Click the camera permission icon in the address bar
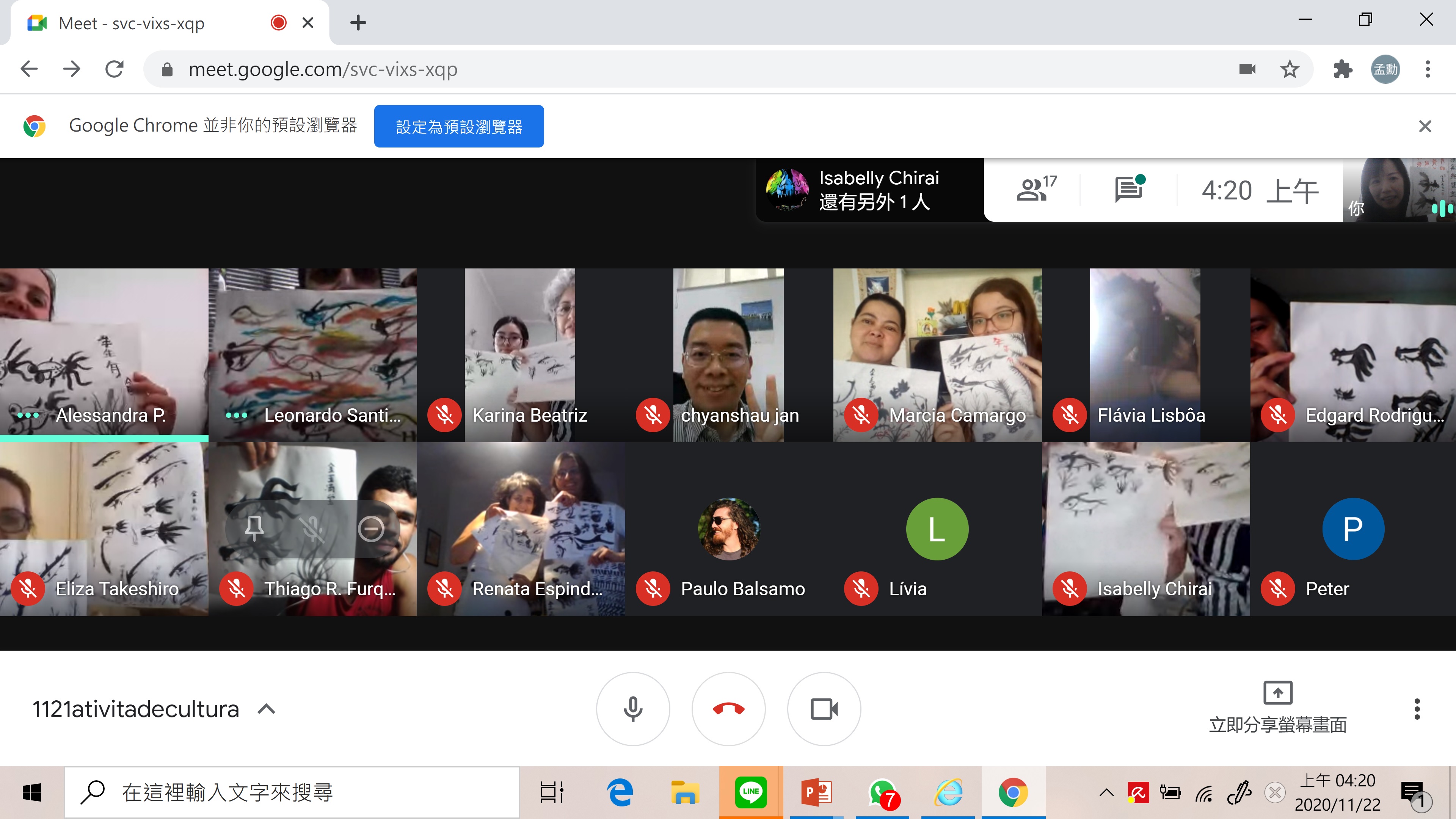Image resolution: width=1456 pixels, height=819 pixels. [x=1247, y=69]
